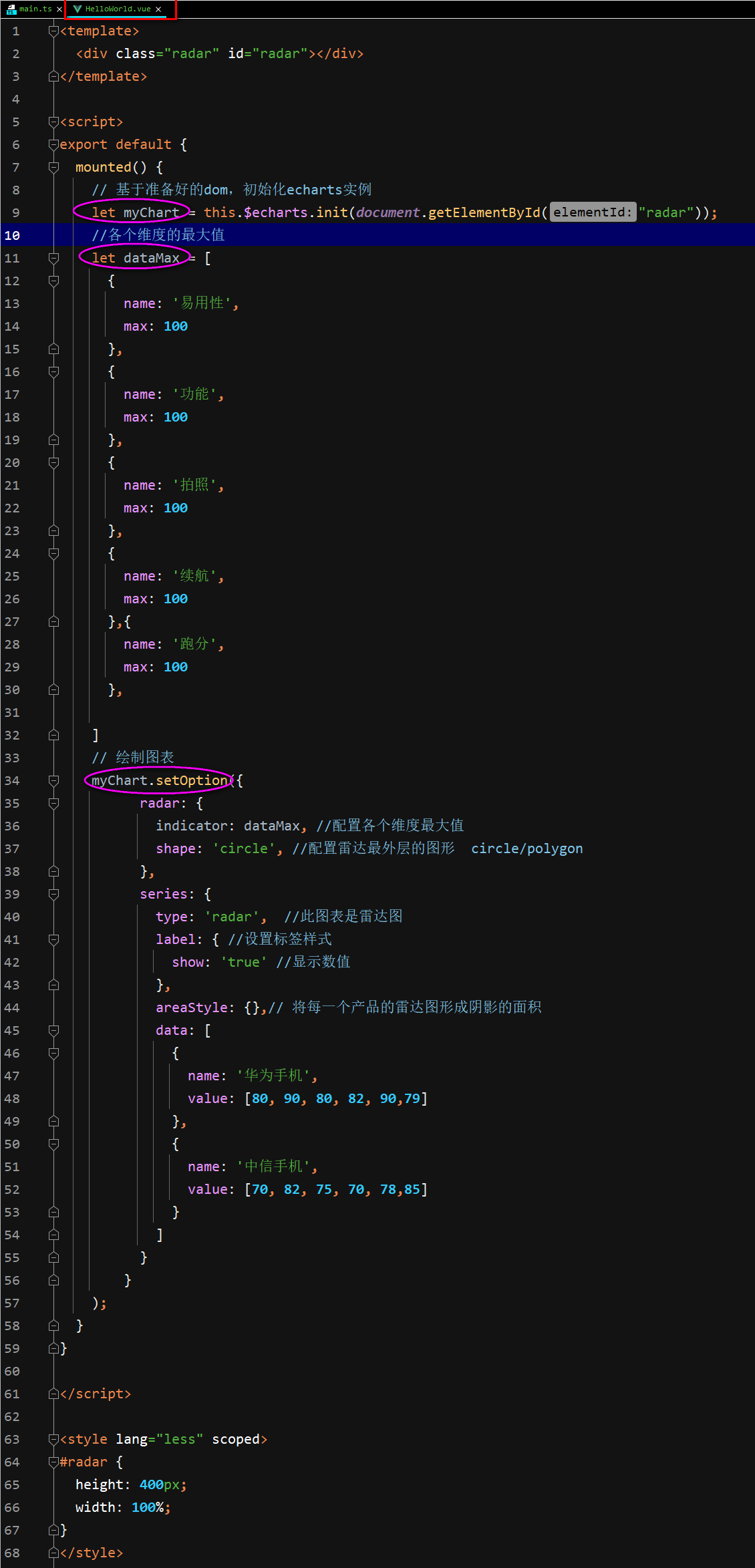This screenshot has height=1568, width=755.
Task: Click the Vue logo icon on HelloWorld.vue tab
Action: click(x=78, y=9)
